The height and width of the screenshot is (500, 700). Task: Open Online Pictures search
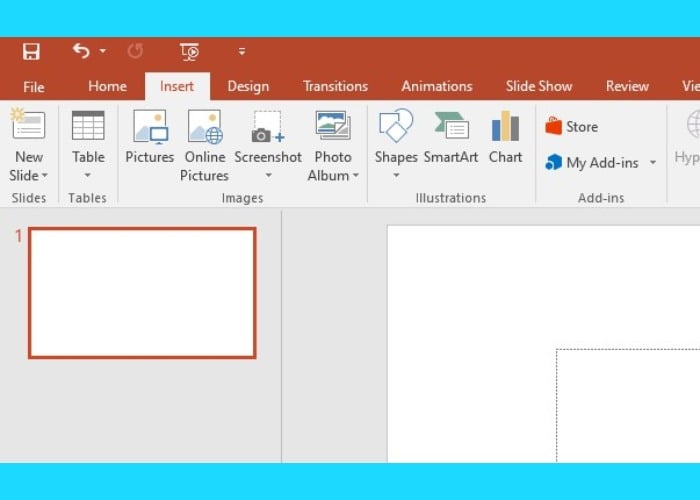(204, 138)
